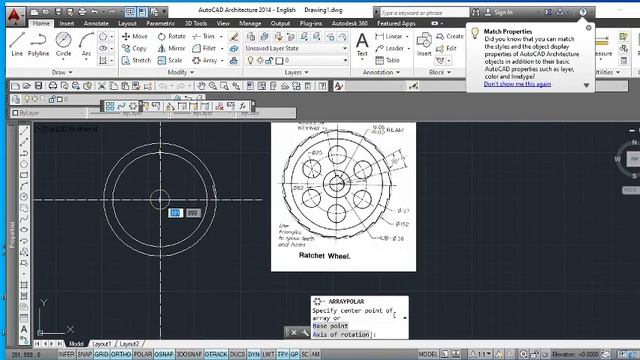The height and width of the screenshot is (360, 640).
Task: Open the Parametric ribbon tab
Action: point(160,24)
